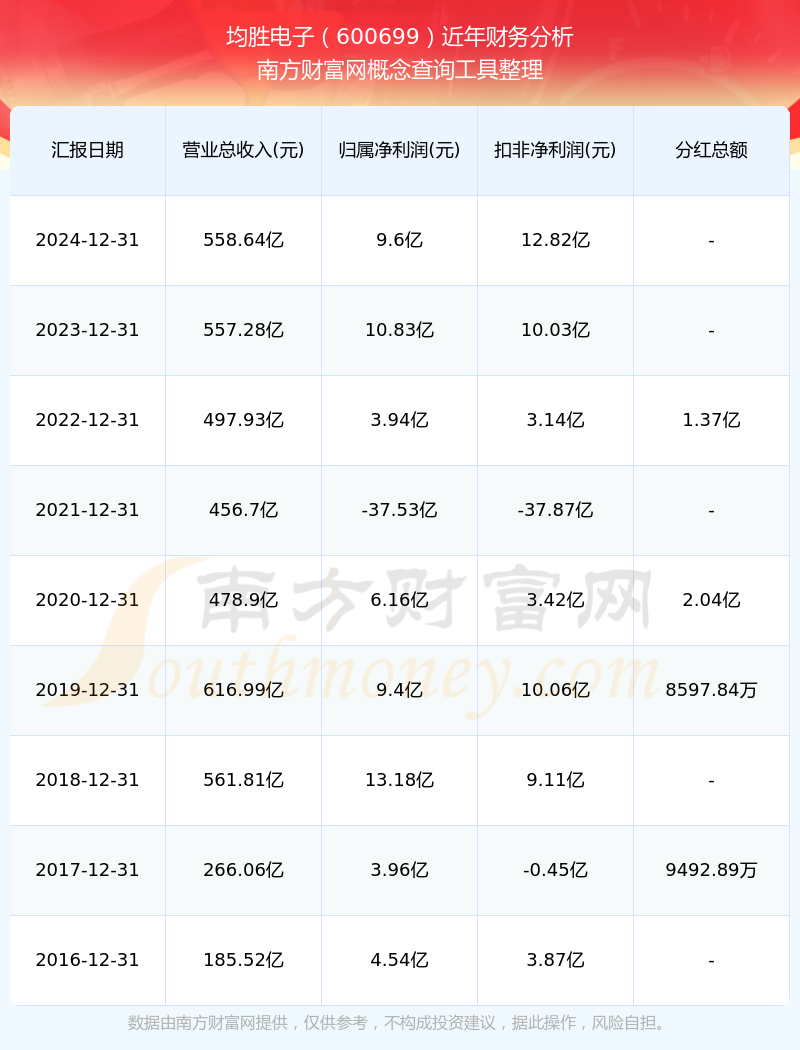The image size is (800, 1050).
Task: Select revenue value 266.06亿
Action: [x=244, y=870]
